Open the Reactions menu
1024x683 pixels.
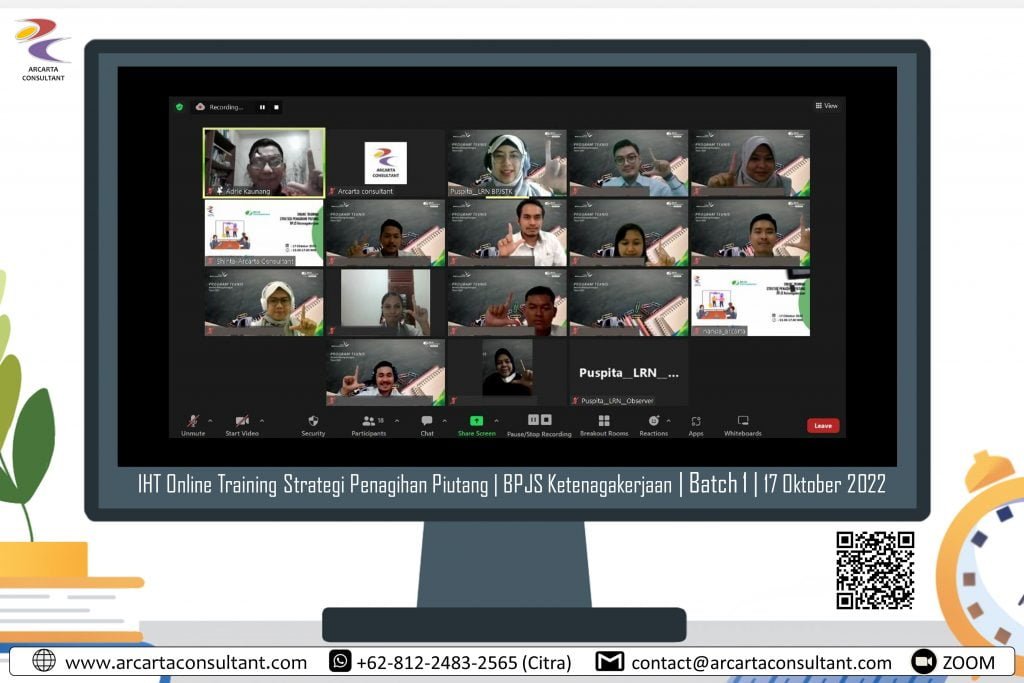point(653,421)
